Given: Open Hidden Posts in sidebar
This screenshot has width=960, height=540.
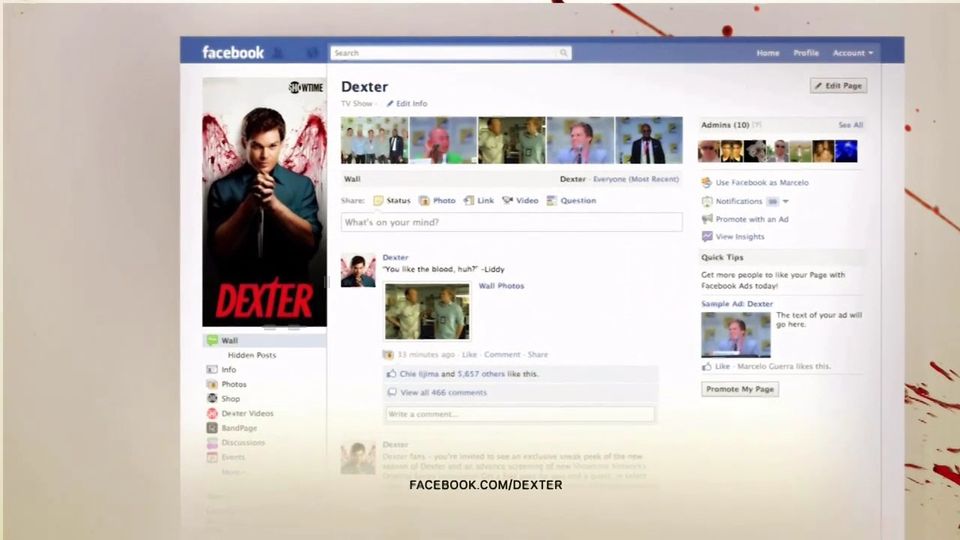Looking at the screenshot, I should tap(252, 355).
